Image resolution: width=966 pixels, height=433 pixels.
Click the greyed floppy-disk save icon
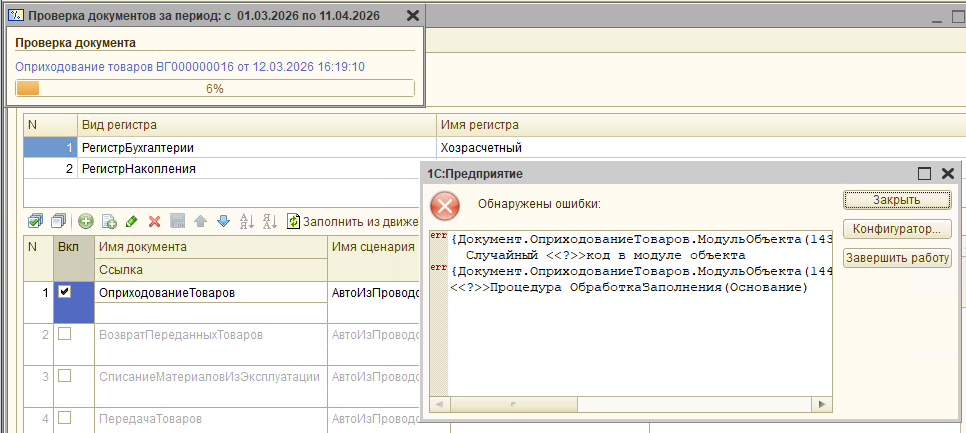[x=177, y=221]
